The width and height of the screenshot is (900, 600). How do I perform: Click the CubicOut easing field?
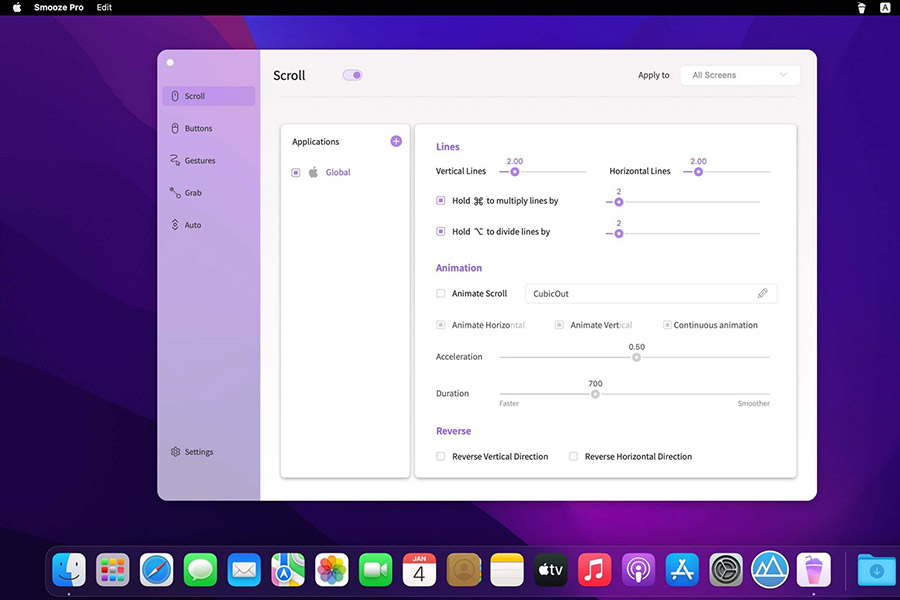(x=651, y=293)
